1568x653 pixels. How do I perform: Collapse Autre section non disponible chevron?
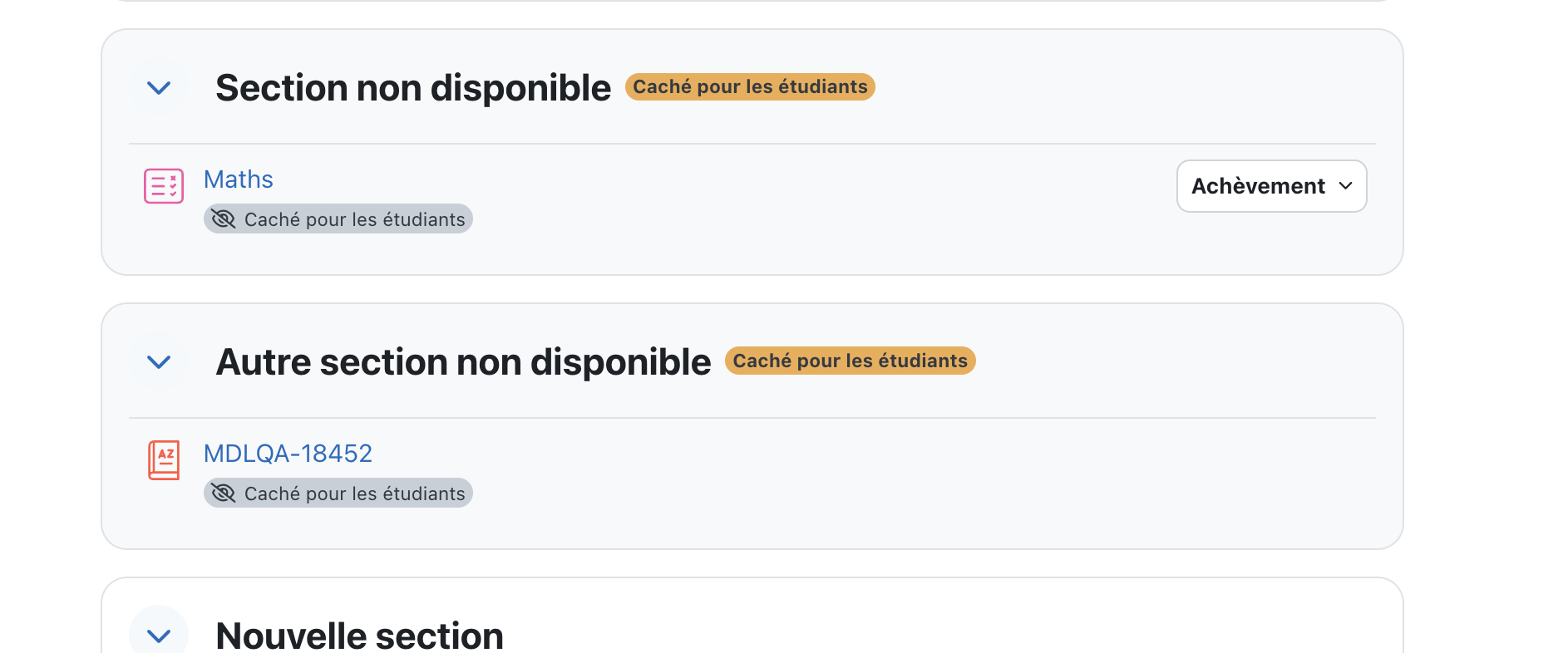159,361
